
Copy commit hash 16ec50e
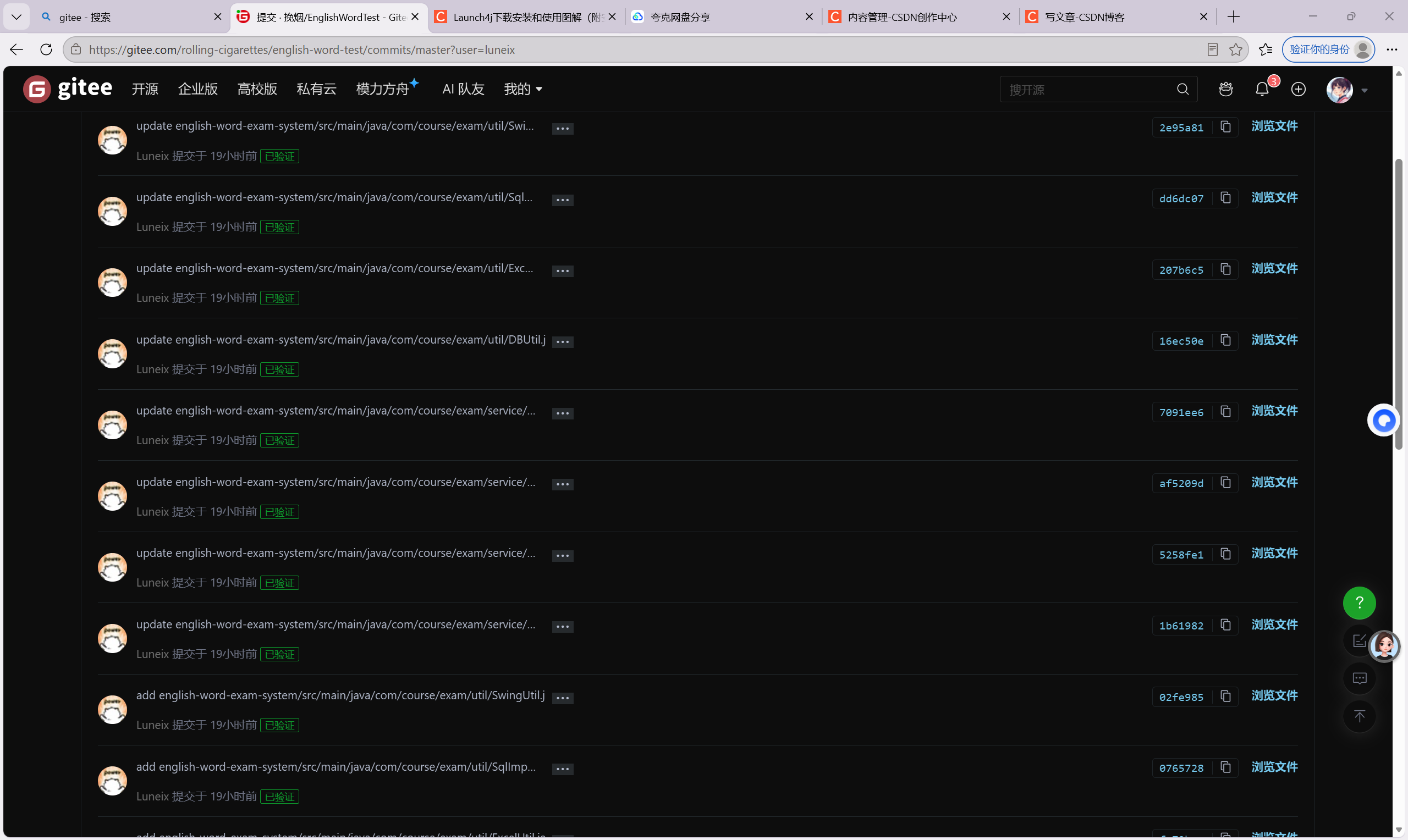(x=1226, y=340)
